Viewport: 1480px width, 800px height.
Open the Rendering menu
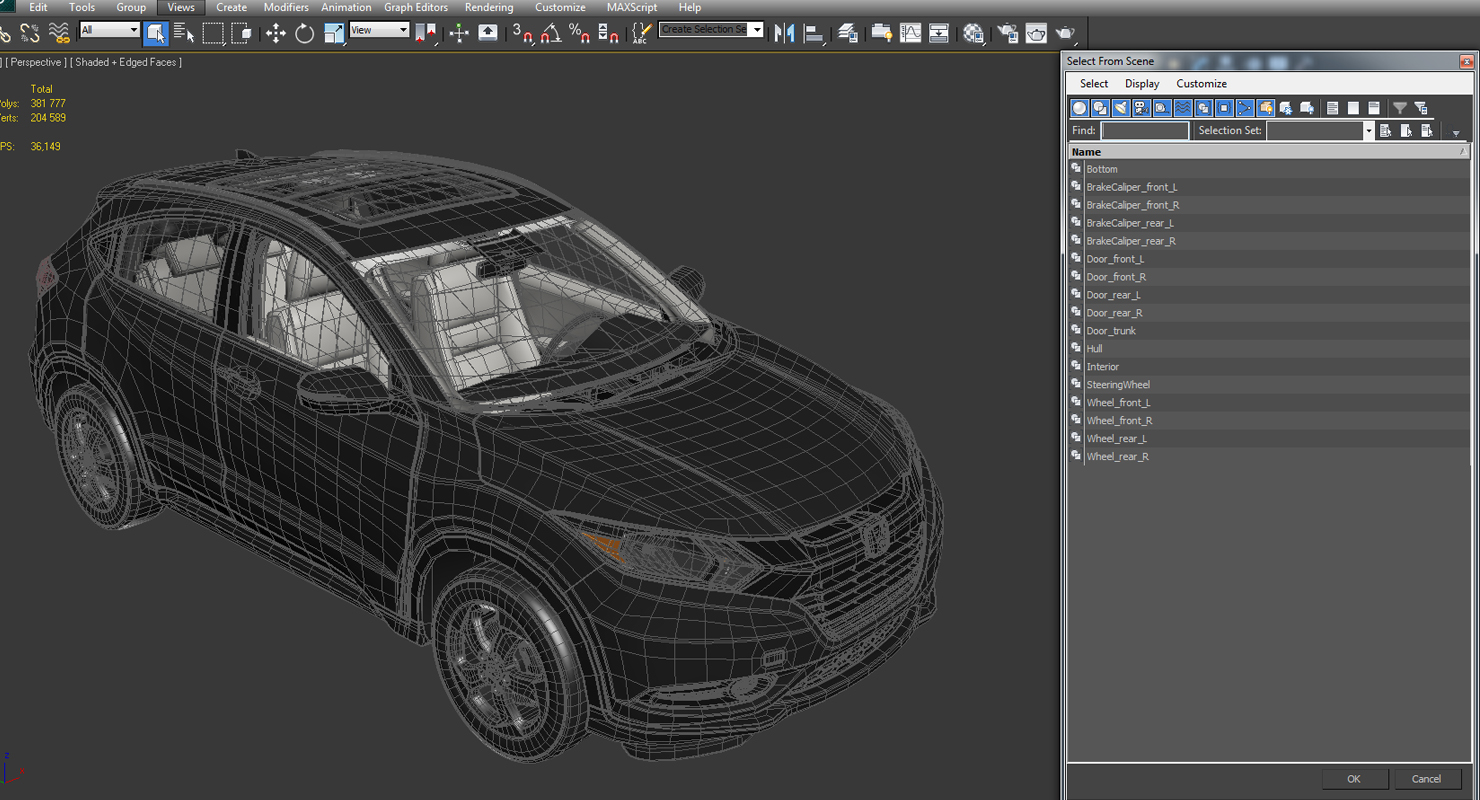point(489,7)
